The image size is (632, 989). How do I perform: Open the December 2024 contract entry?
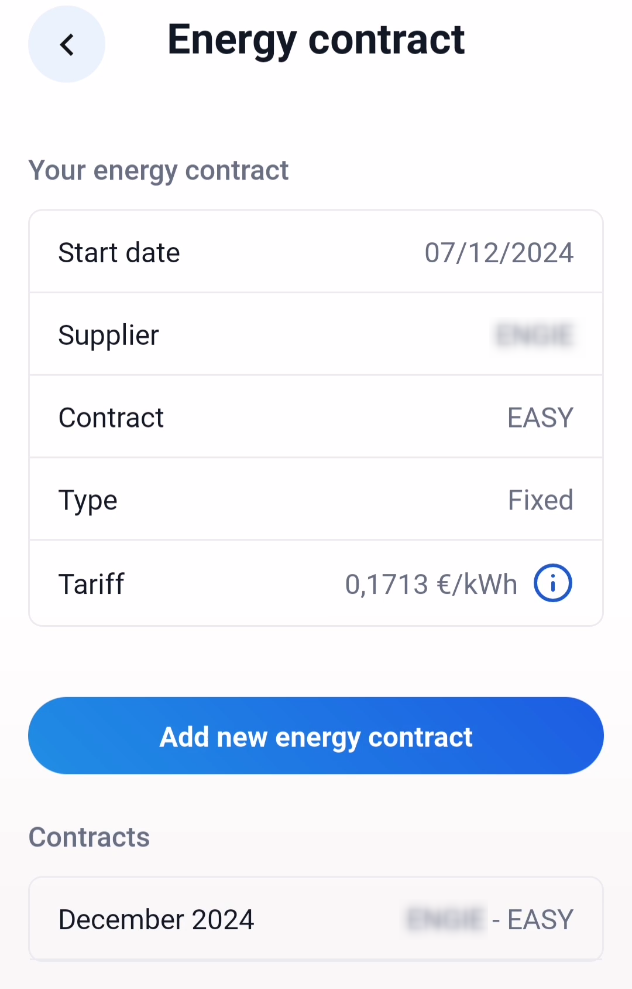tap(316, 919)
